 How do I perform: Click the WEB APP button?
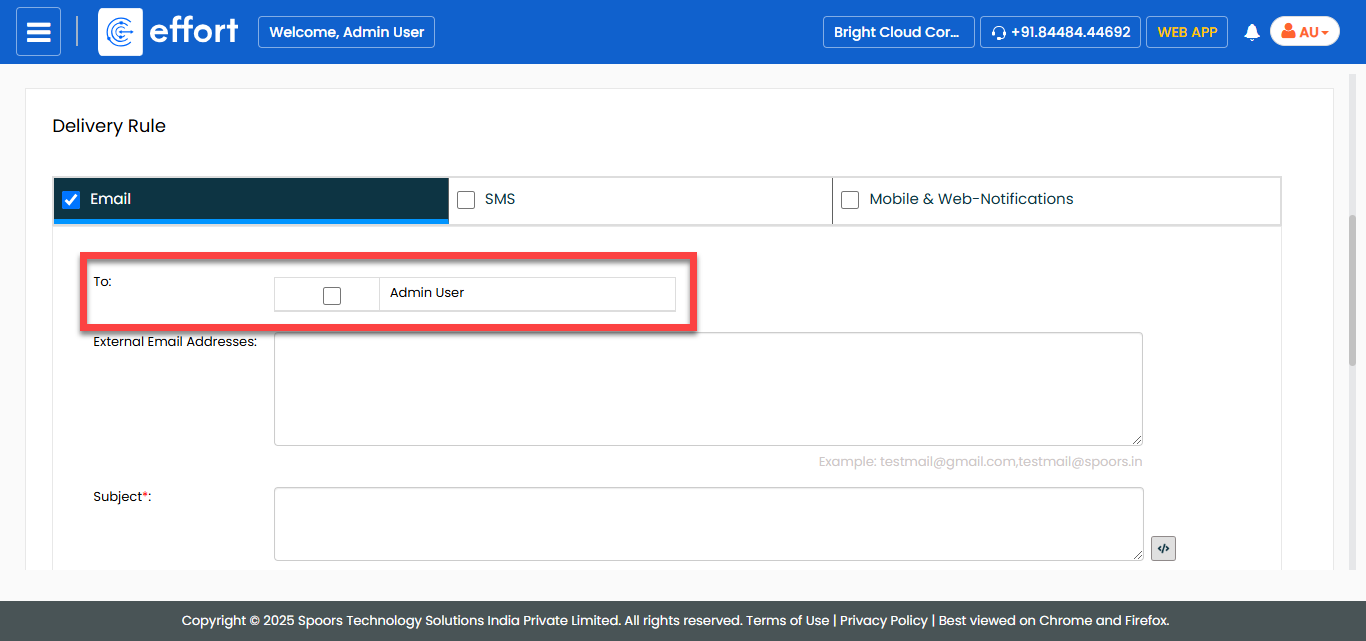pyautogui.click(x=1187, y=32)
